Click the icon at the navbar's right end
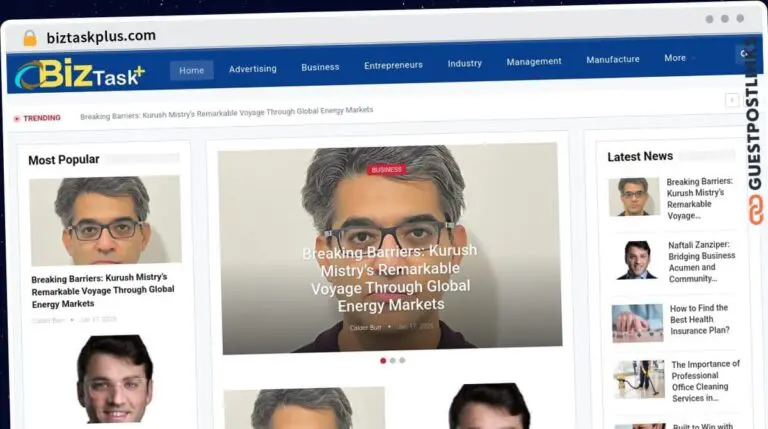 745,54
